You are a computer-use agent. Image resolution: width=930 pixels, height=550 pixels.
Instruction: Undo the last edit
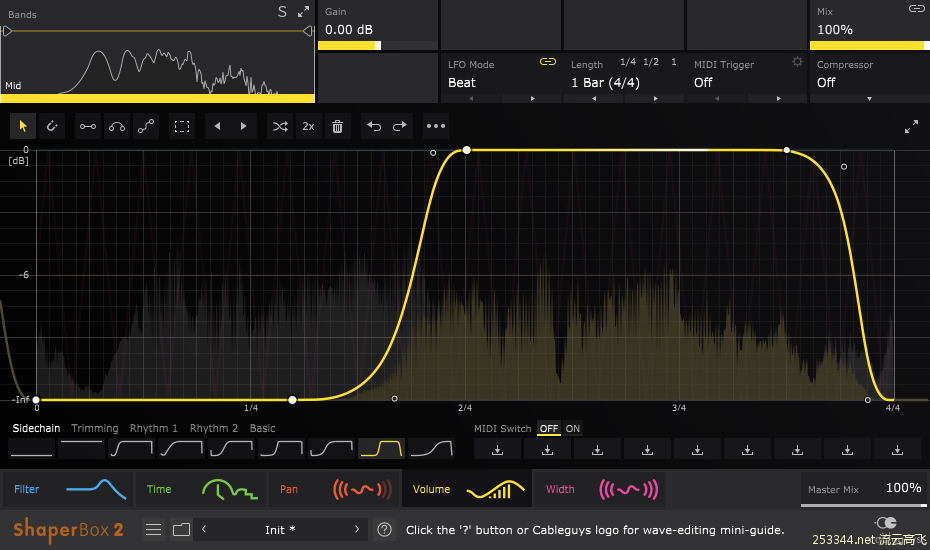374,126
